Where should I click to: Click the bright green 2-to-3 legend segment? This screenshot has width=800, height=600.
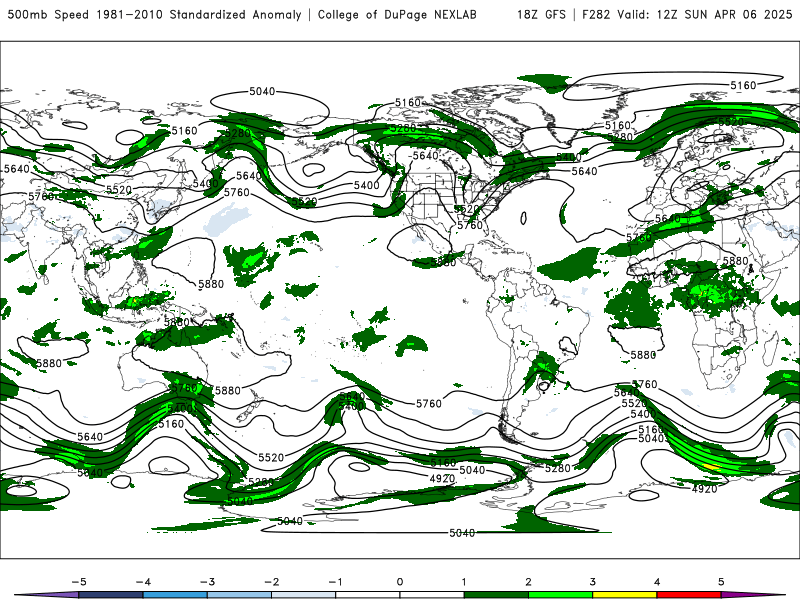[x=560, y=595]
